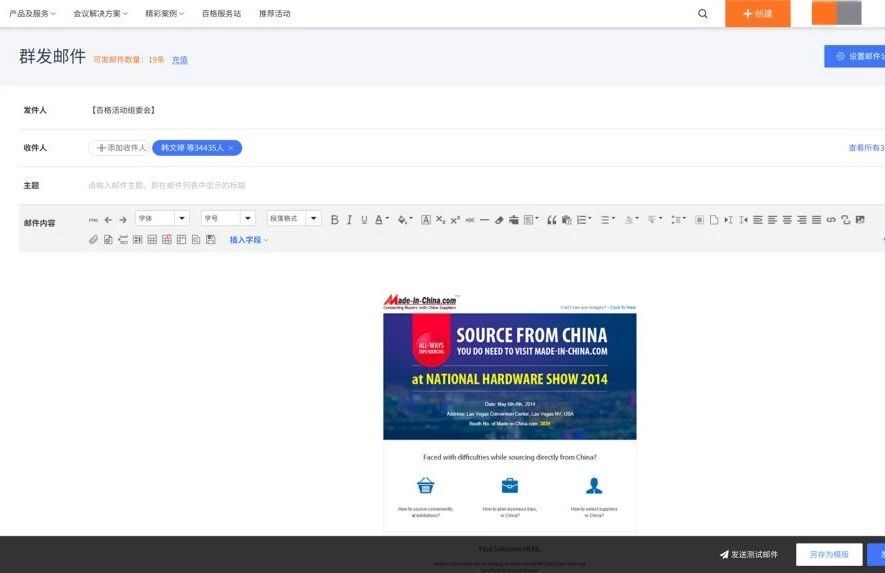This screenshot has height=573, width=885.
Task: Click the boxed A character border icon
Action: tap(426, 220)
